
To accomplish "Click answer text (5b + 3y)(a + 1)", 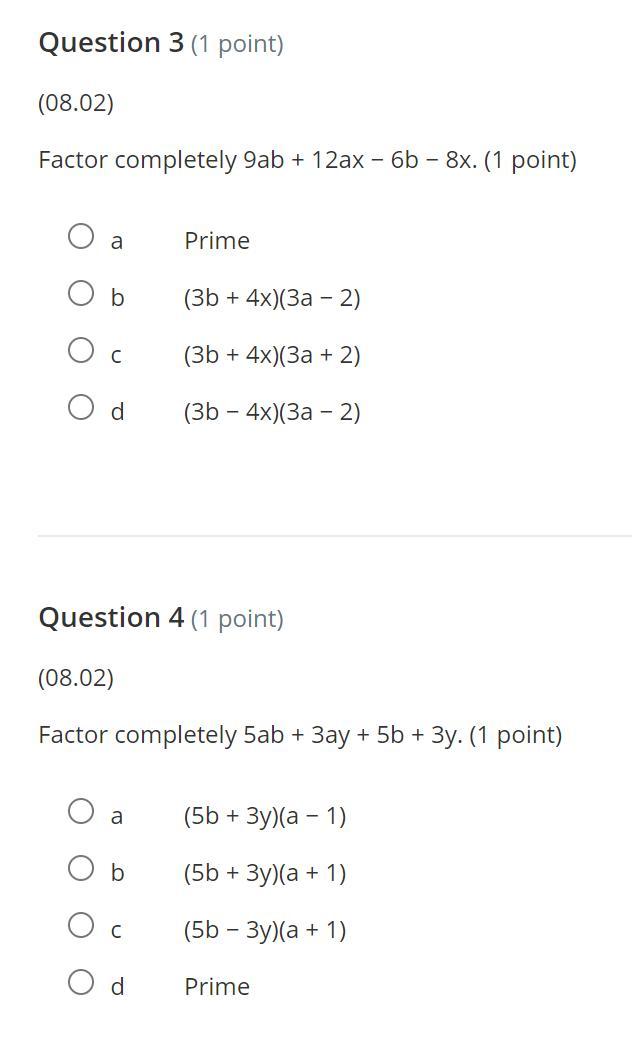I will [264, 873].
